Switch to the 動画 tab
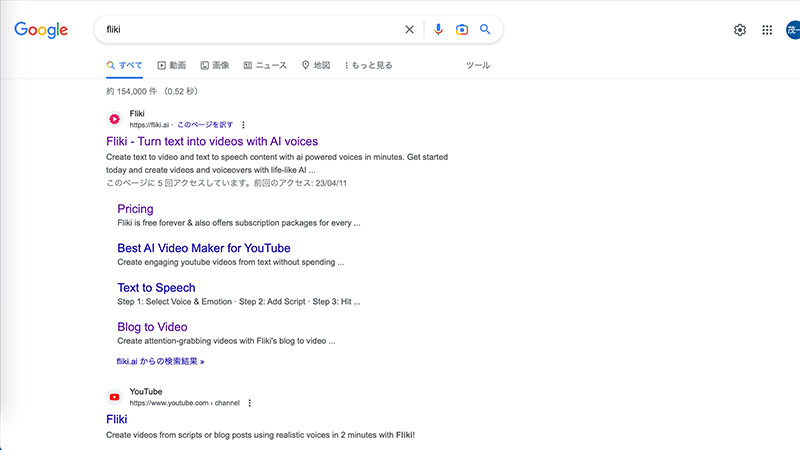Image resolution: width=800 pixels, height=450 pixels. tap(171, 65)
